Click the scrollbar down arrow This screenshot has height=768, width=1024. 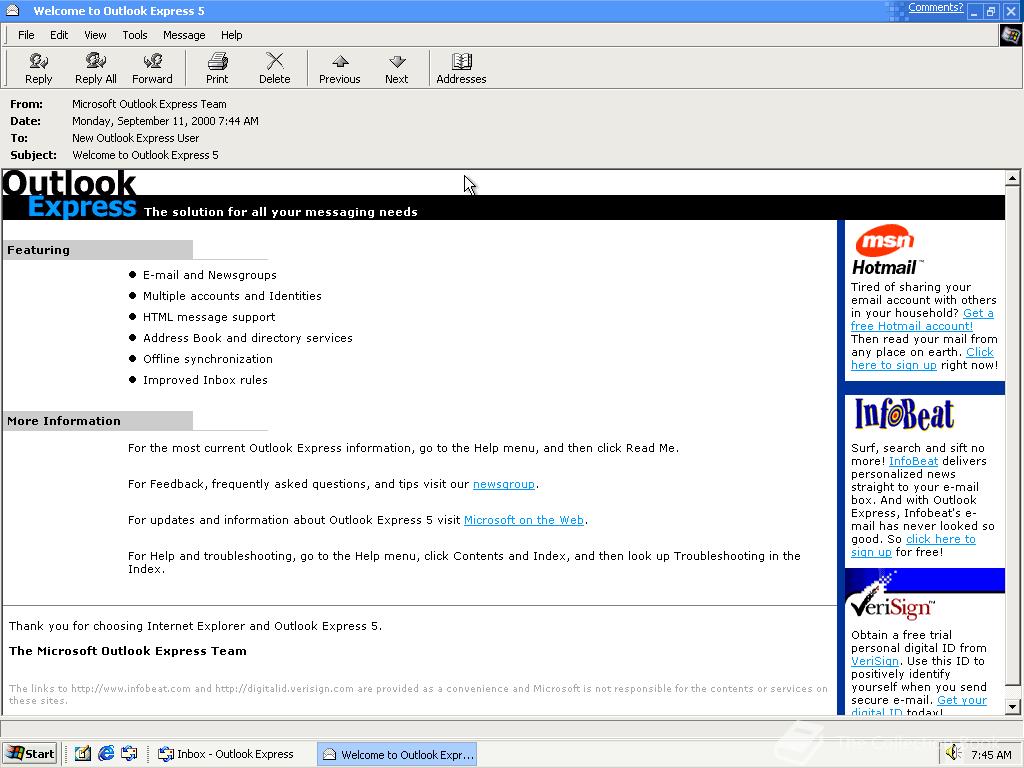coord(1012,707)
